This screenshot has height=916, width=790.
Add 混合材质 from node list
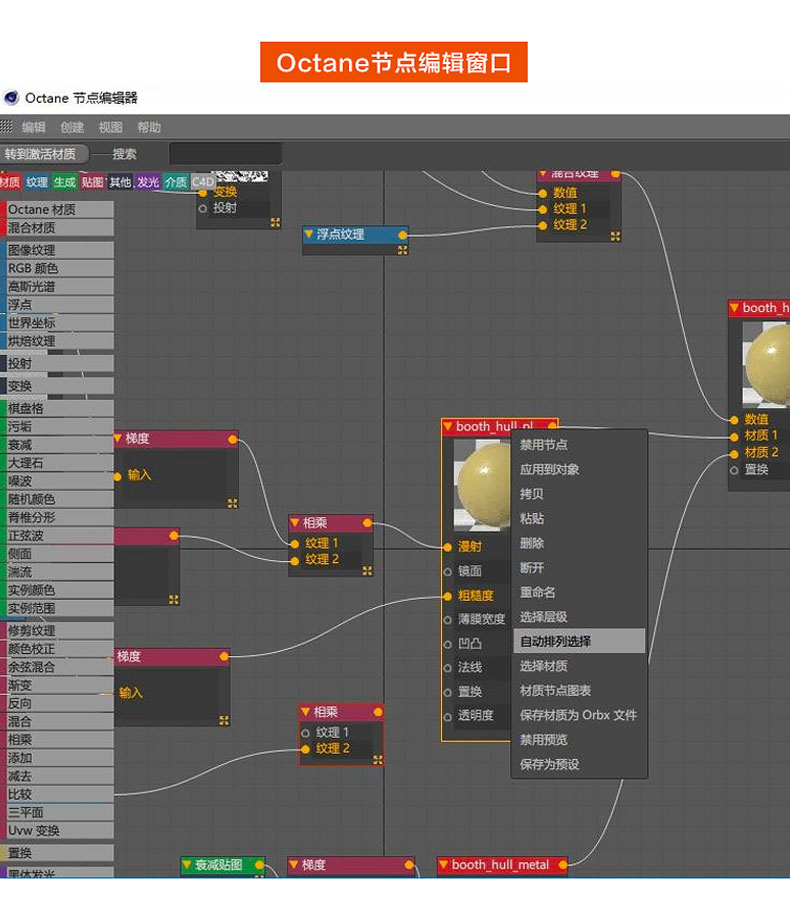click(57, 227)
